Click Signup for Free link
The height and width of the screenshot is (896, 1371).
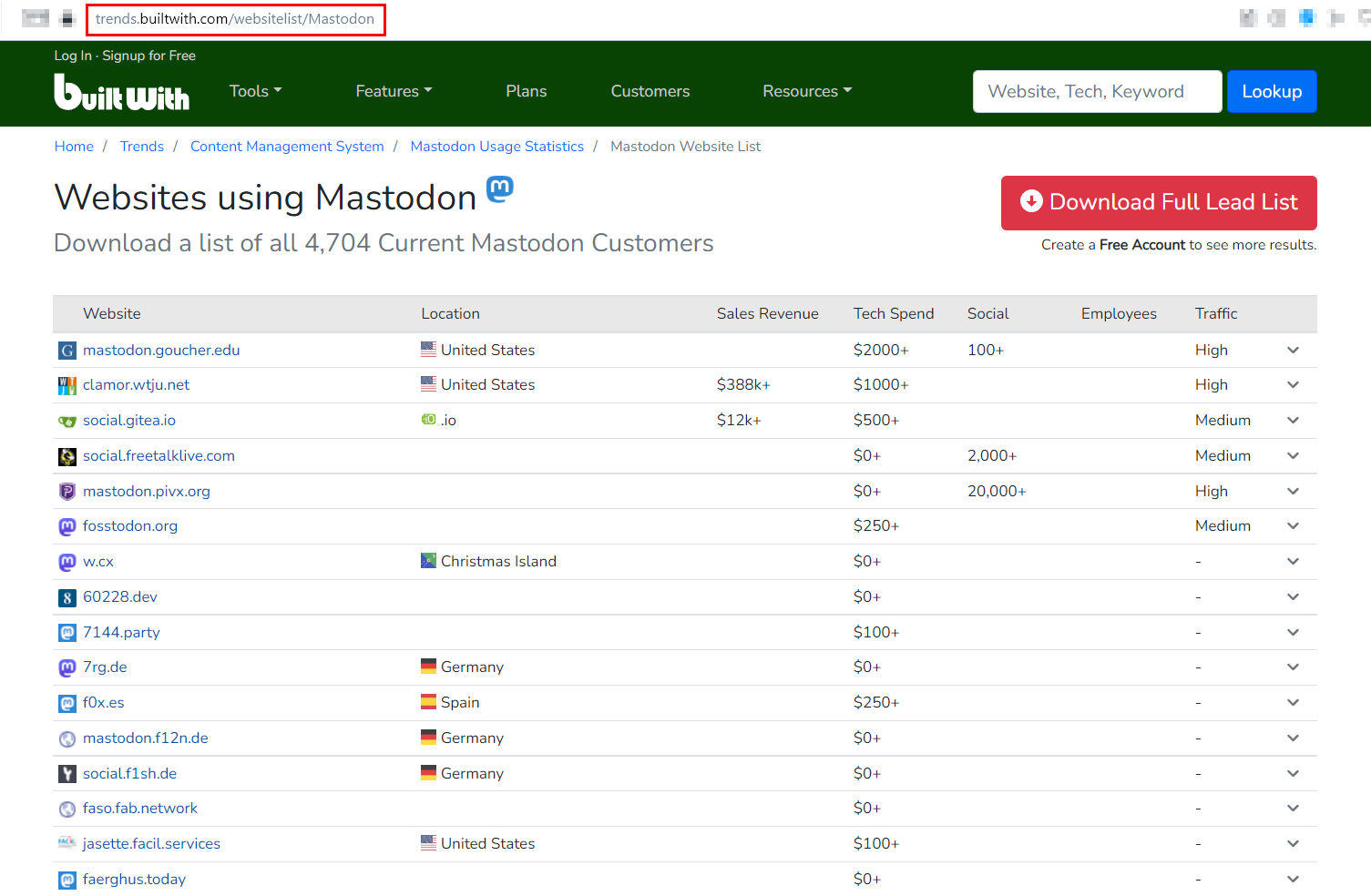tap(149, 56)
